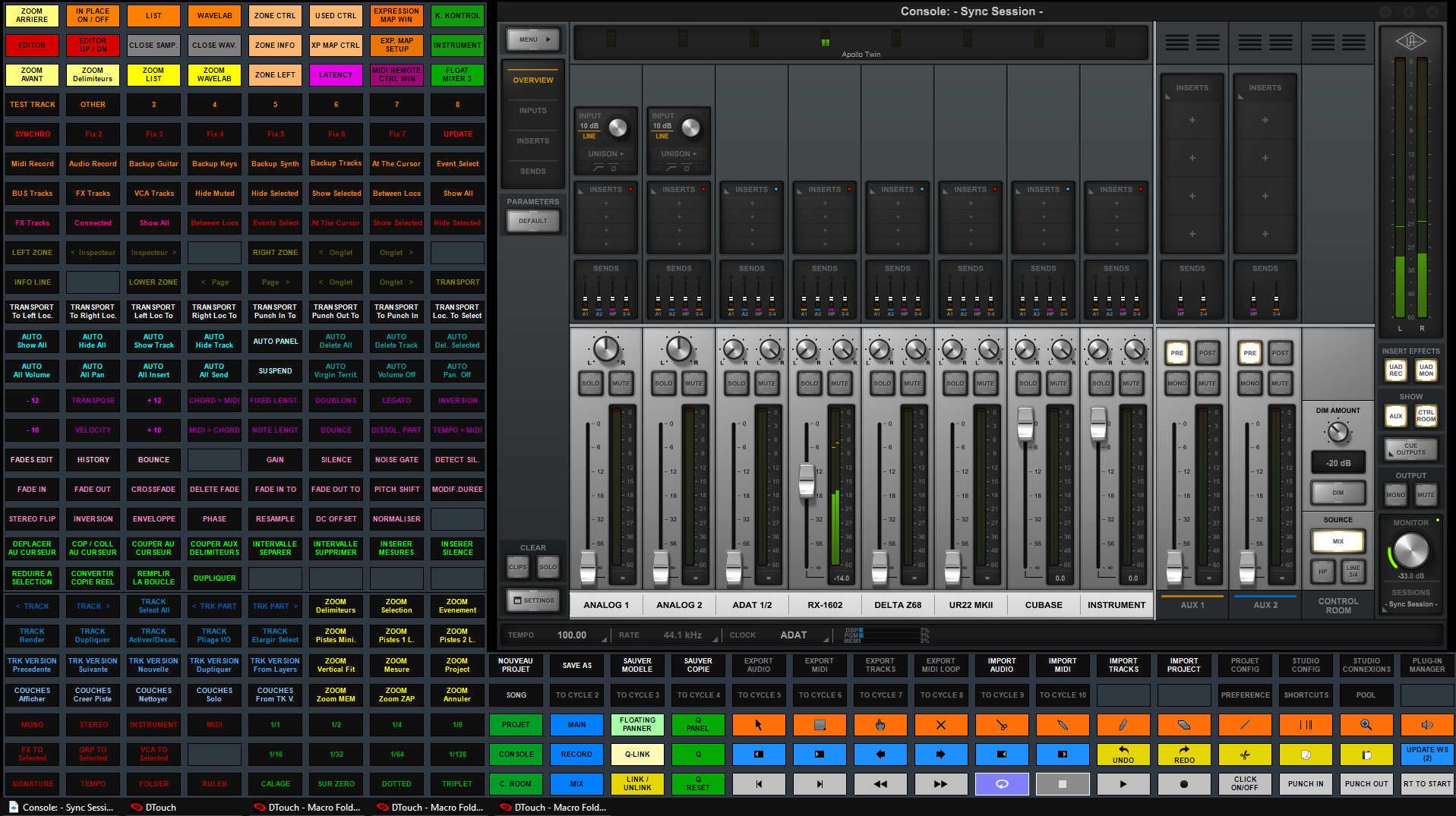The width and height of the screenshot is (1456, 816).
Task: Select the range selection tool icon
Action: click(x=820, y=725)
